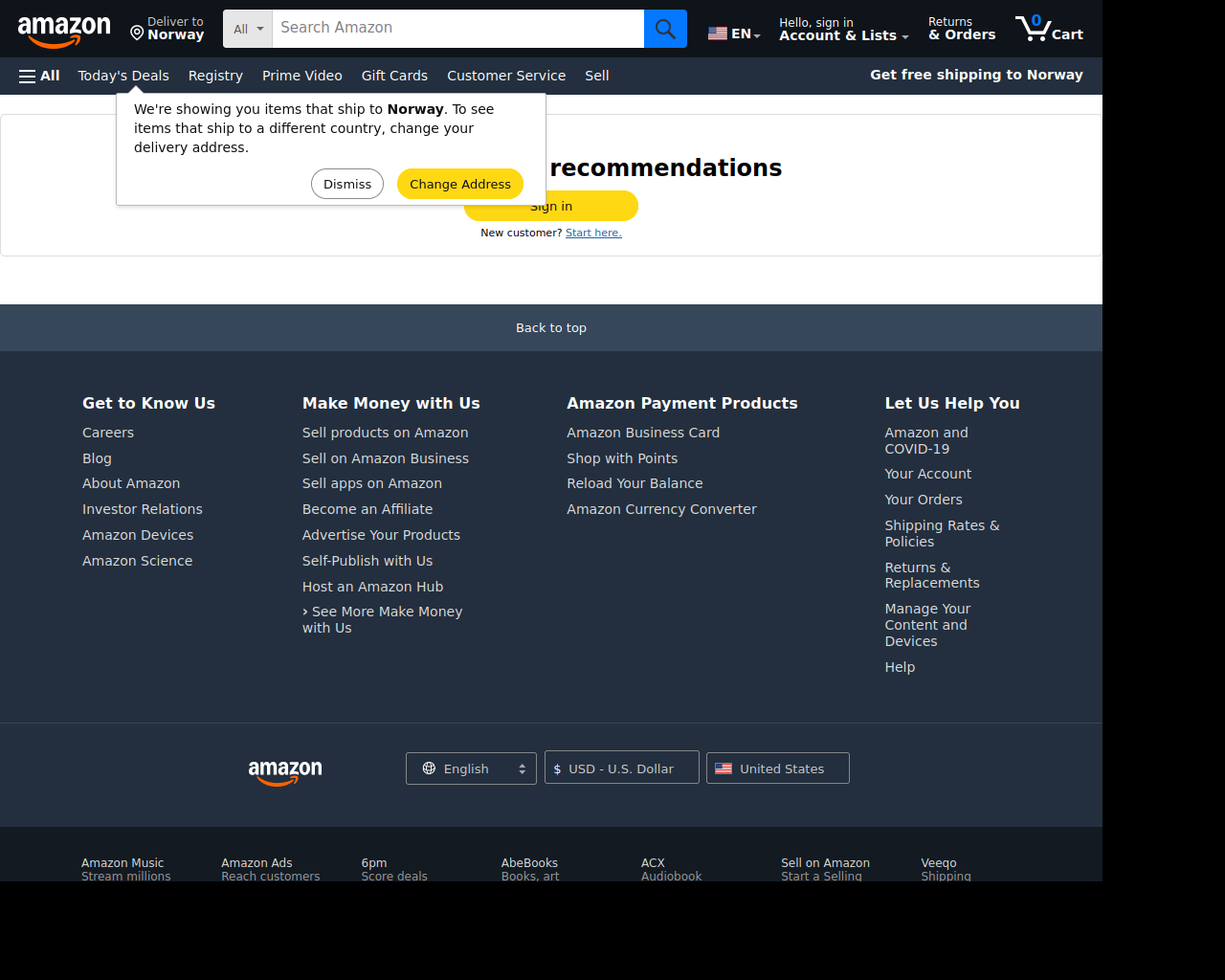1225x980 pixels.
Task: Click Sell products on Amazon
Action: (386, 433)
